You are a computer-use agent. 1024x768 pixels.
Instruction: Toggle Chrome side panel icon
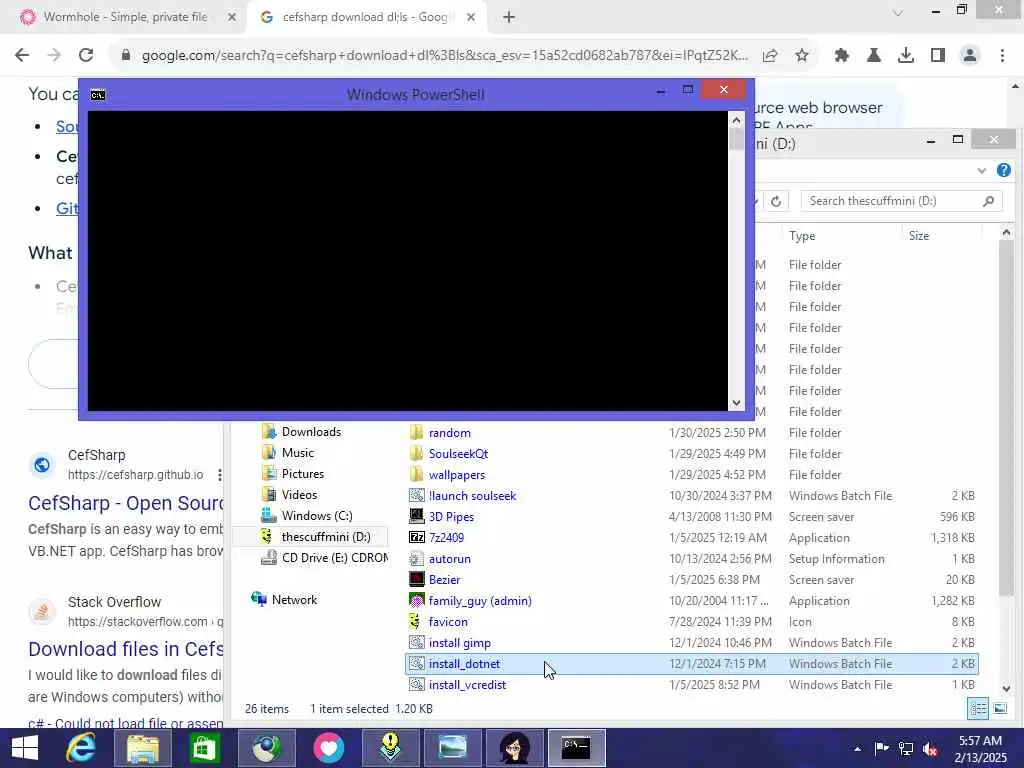tap(938, 56)
